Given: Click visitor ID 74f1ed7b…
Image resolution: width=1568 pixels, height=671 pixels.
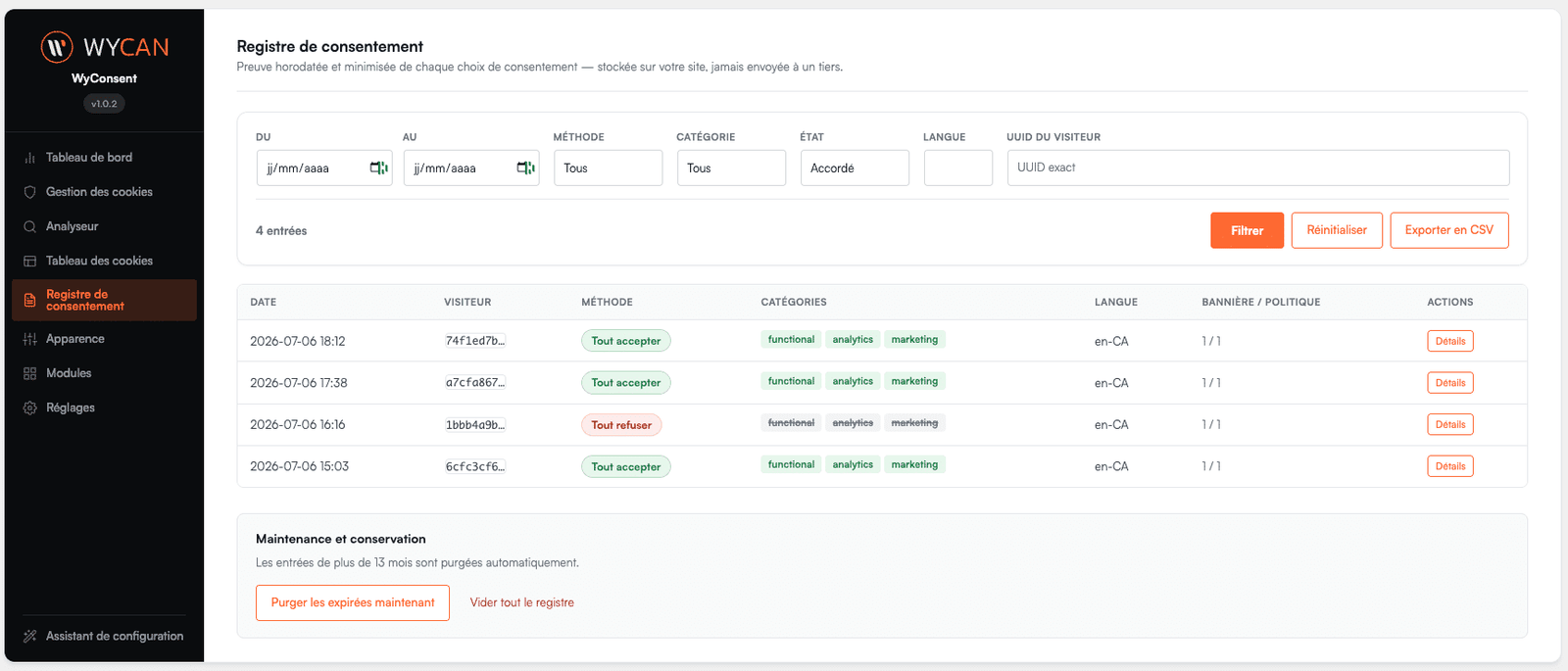Looking at the screenshot, I should click(475, 341).
